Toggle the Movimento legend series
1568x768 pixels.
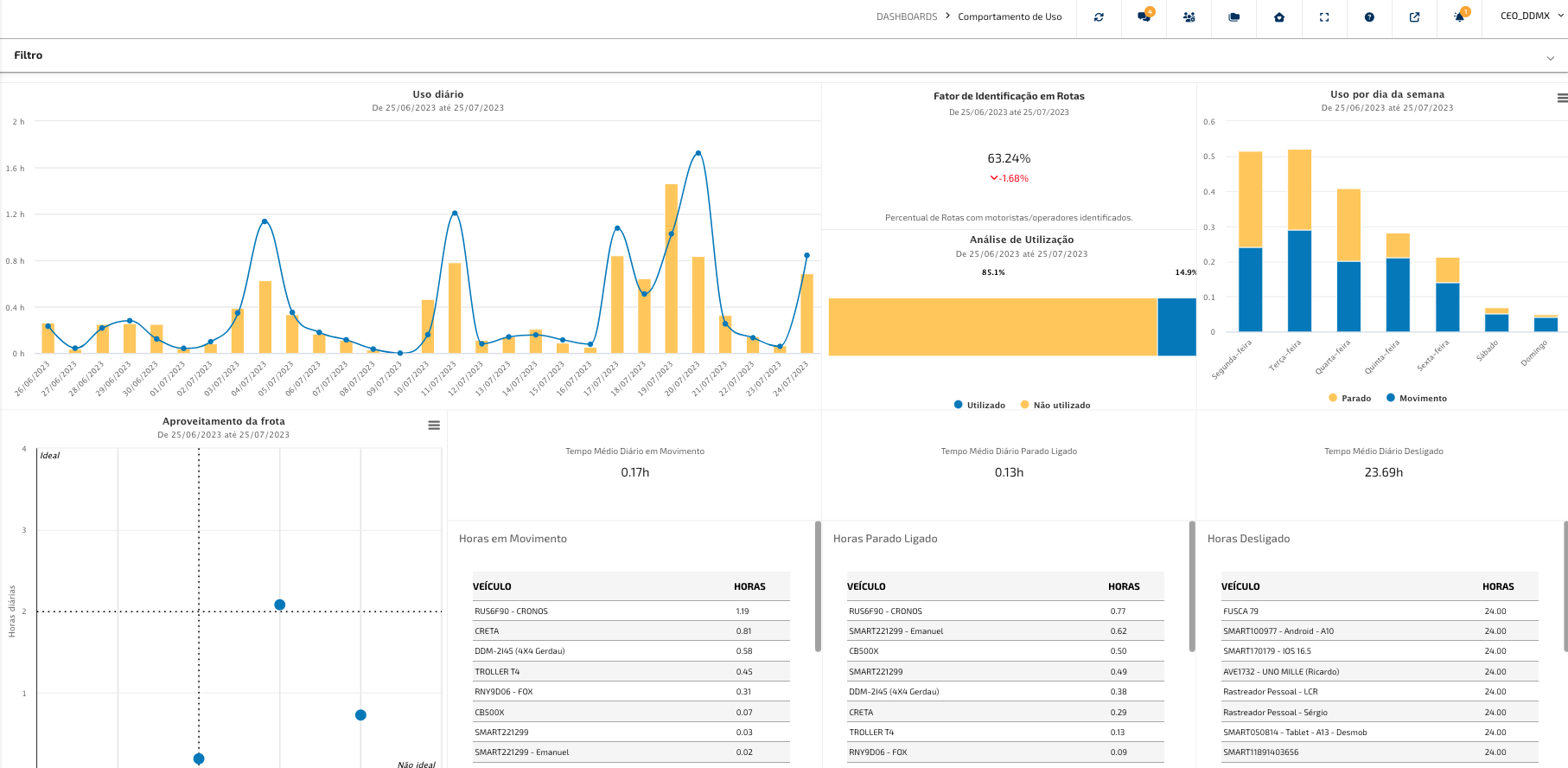click(1417, 398)
